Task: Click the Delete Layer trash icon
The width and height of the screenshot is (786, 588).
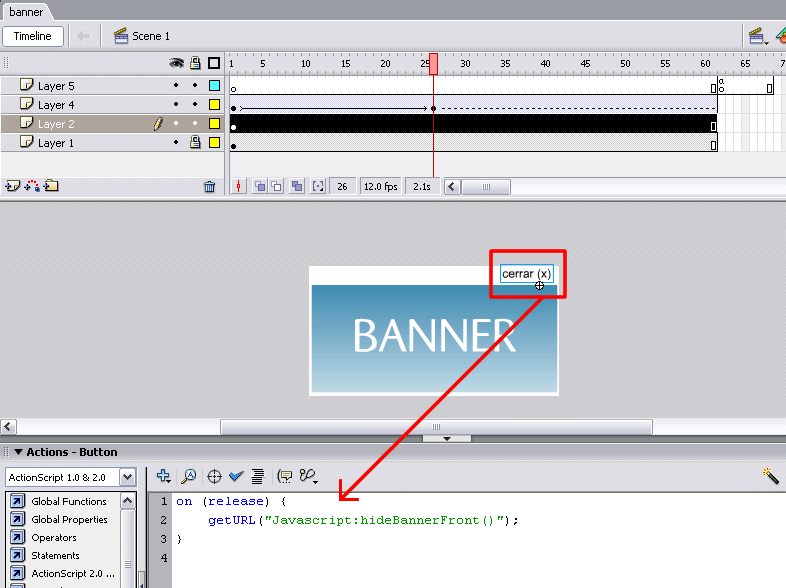Action: click(x=209, y=186)
